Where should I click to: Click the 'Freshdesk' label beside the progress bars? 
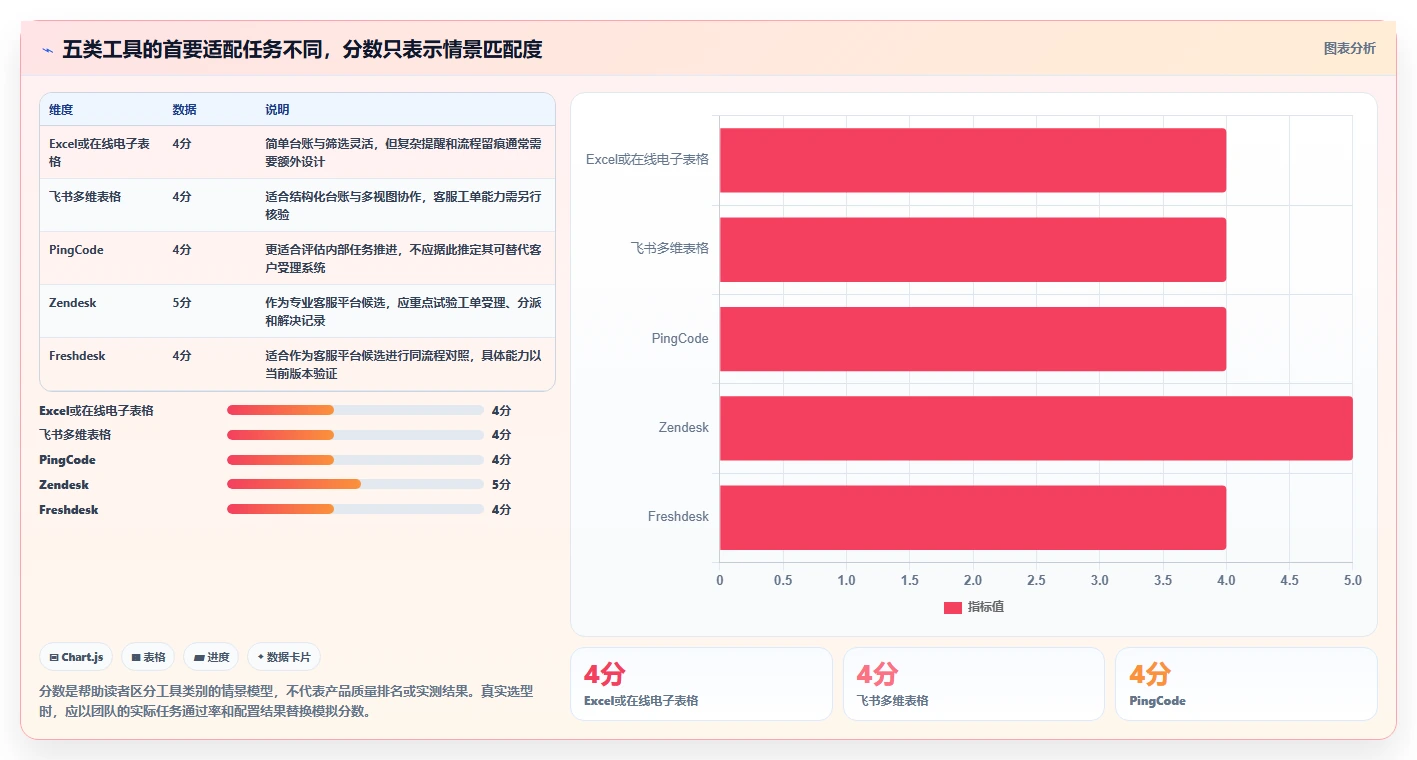coord(69,510)
